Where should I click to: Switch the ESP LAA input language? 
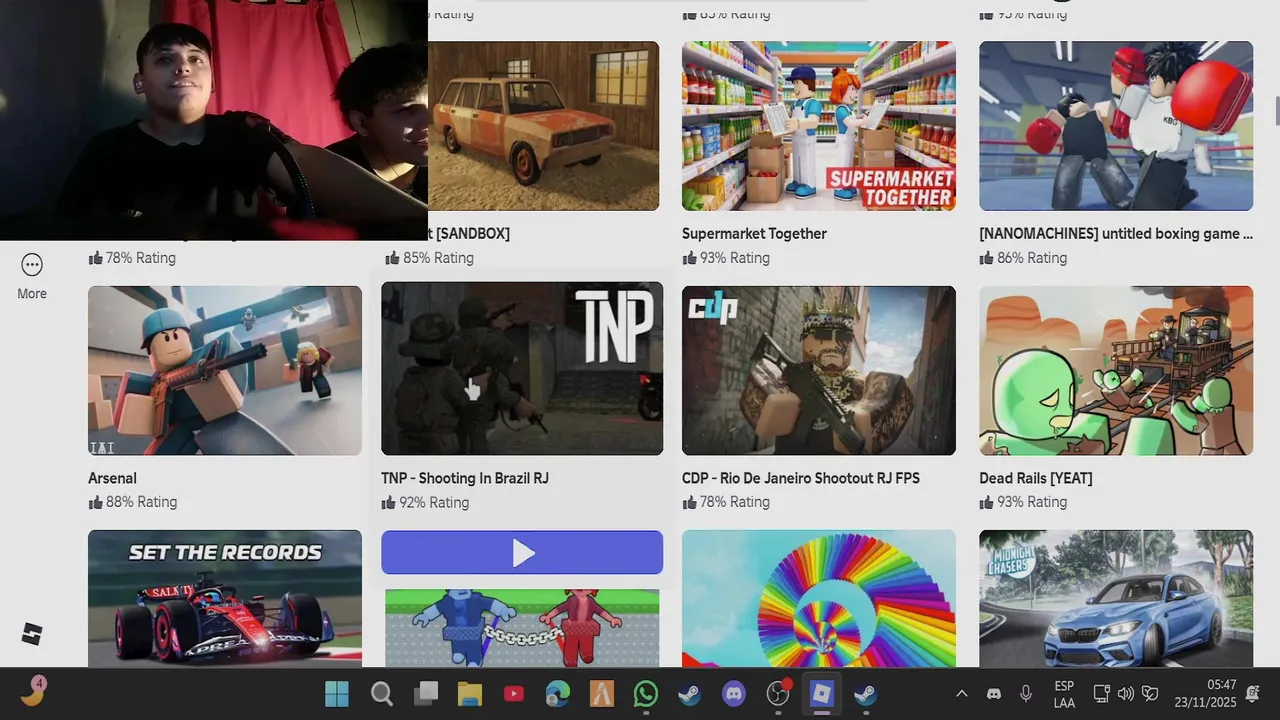(x=1064, y=694)
